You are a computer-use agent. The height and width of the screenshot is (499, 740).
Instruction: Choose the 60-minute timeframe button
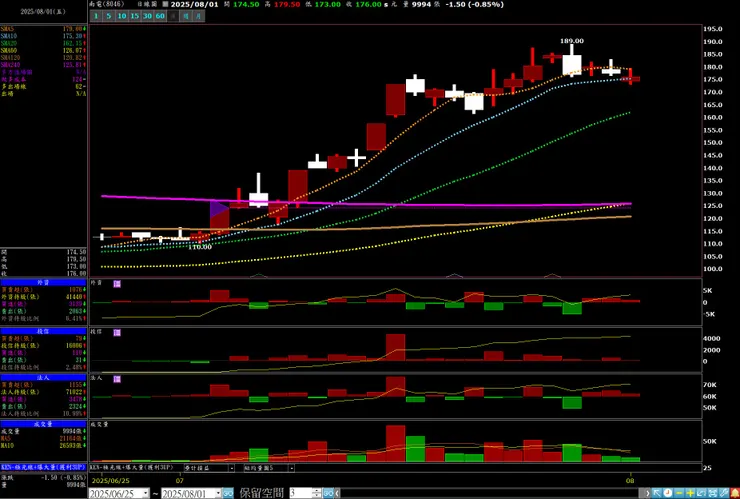(160, 16)
